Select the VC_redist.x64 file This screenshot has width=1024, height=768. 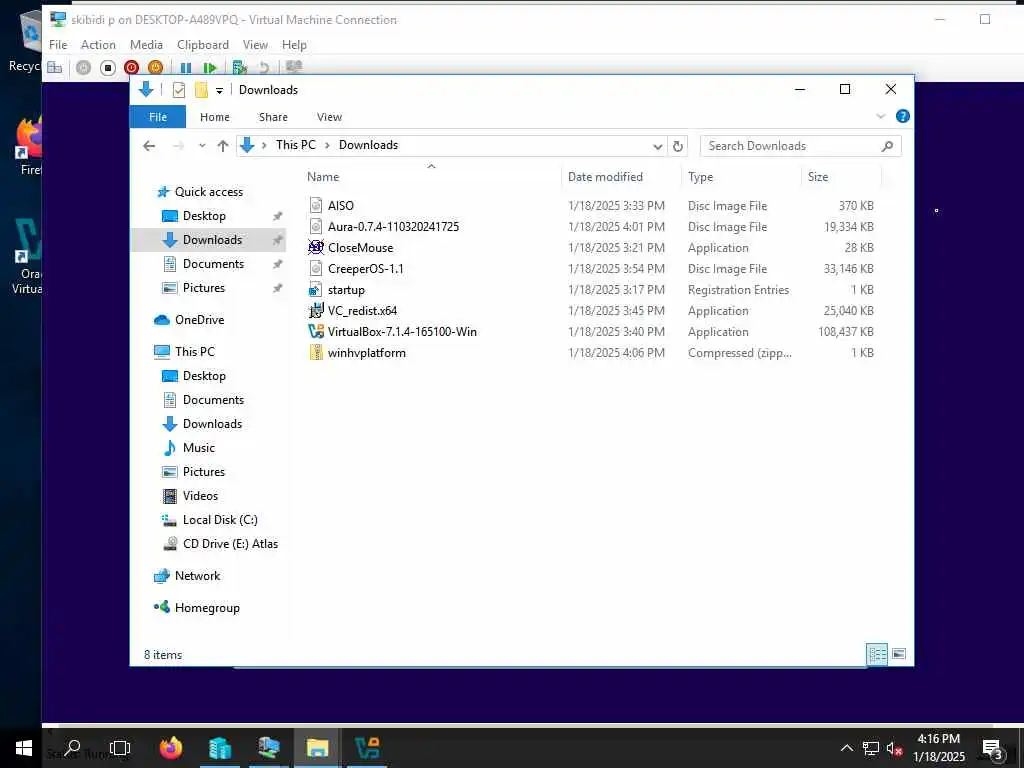[x=362, y=311]
